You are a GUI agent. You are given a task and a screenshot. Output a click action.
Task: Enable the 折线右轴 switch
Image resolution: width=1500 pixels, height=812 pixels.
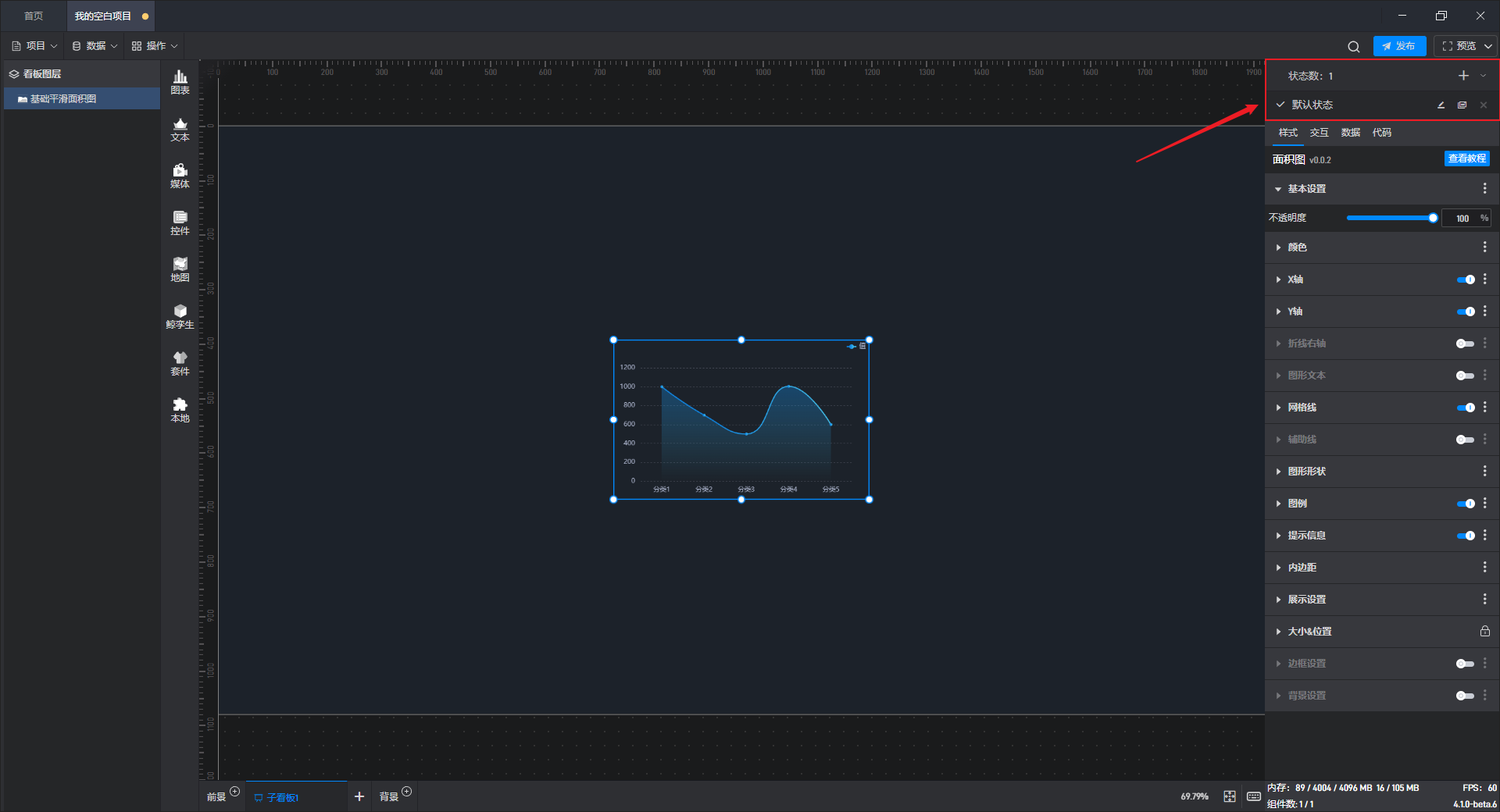pyautogui.click(x=1466, y=344)
